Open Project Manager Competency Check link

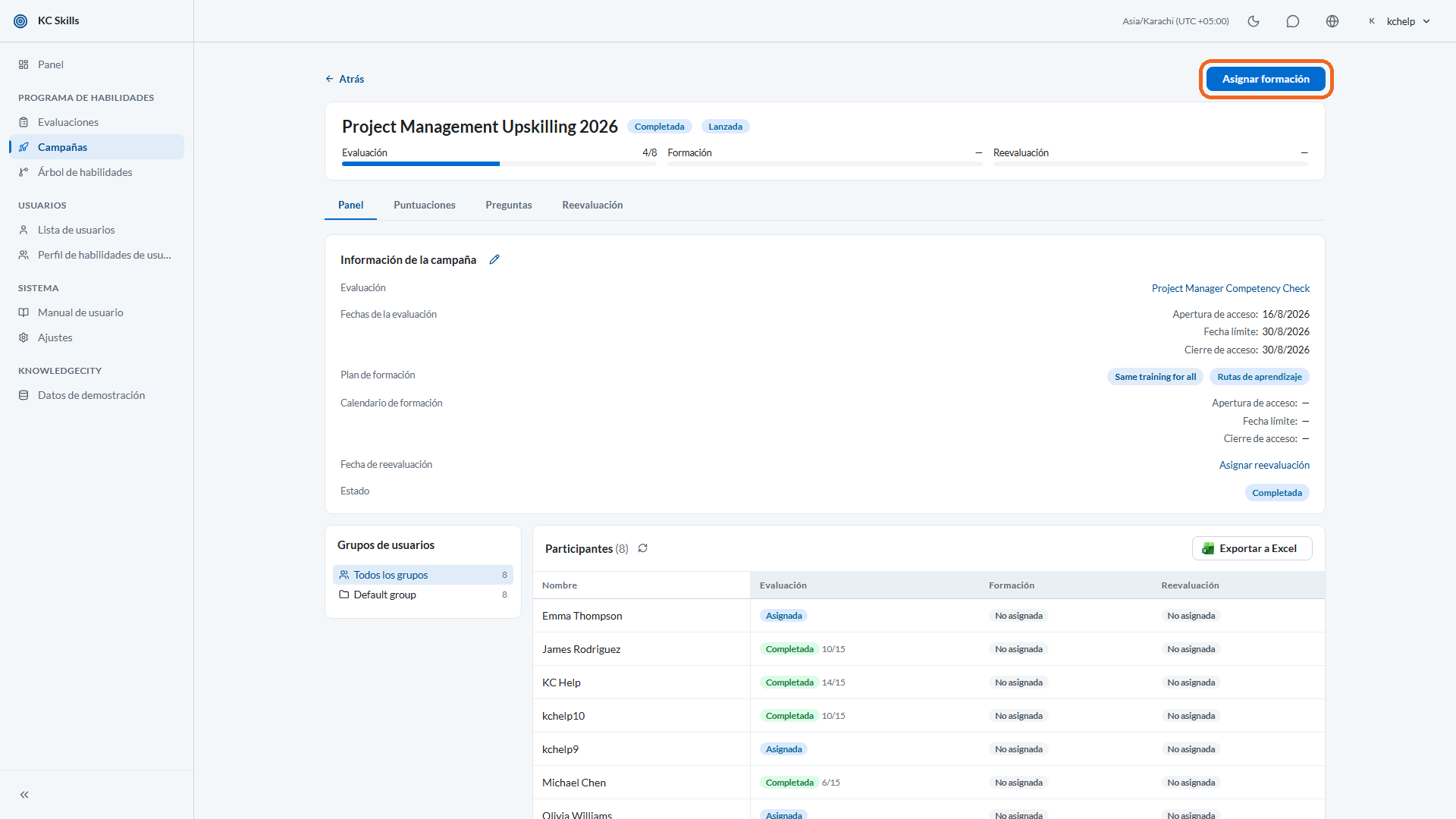[x=1231, y=288]
